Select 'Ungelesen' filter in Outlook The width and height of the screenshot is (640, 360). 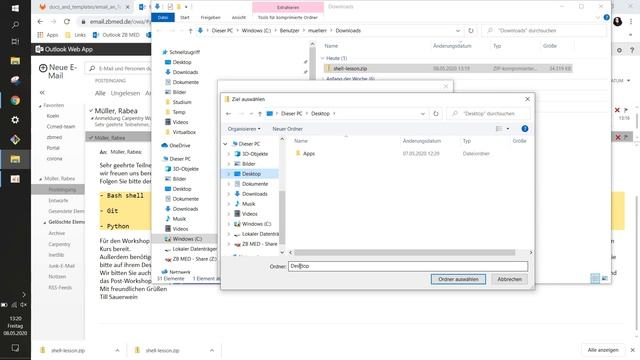point(125,93)
